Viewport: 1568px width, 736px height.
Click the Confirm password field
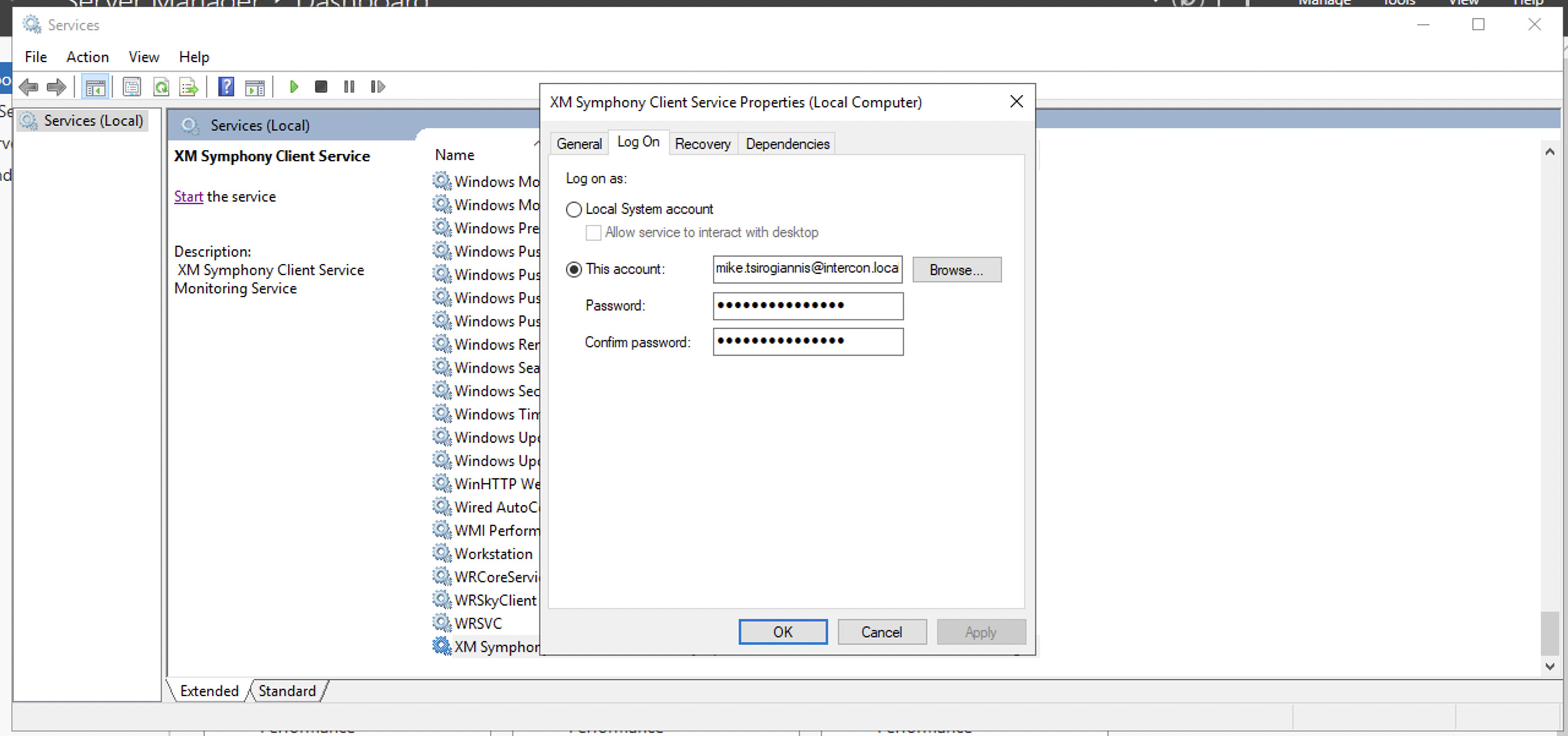[x=808, y=342]
